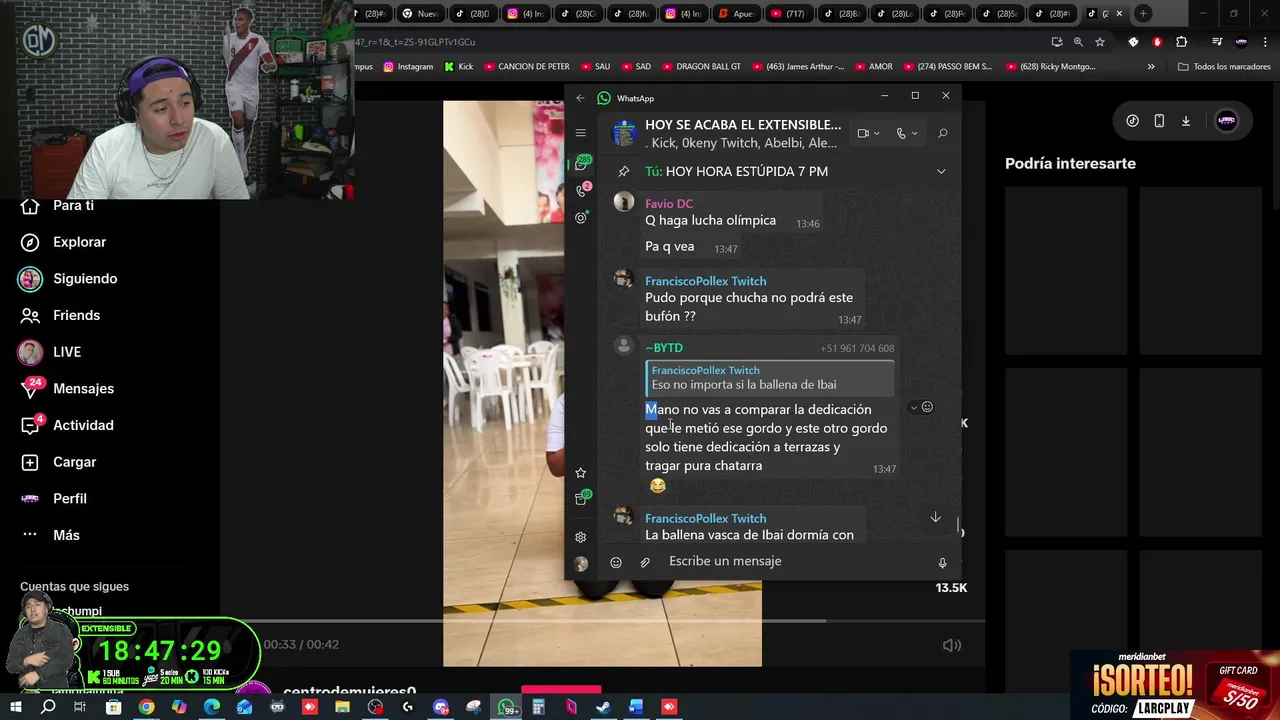Open TikTok profile avatar top right
The image size is (1280, 720).
(1227, 121)
